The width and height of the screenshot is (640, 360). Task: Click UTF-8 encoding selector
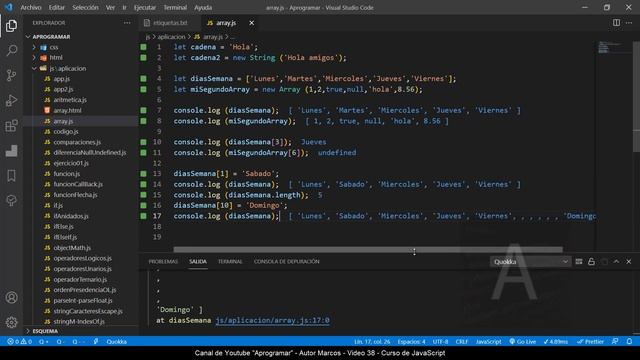click(440, 342)
